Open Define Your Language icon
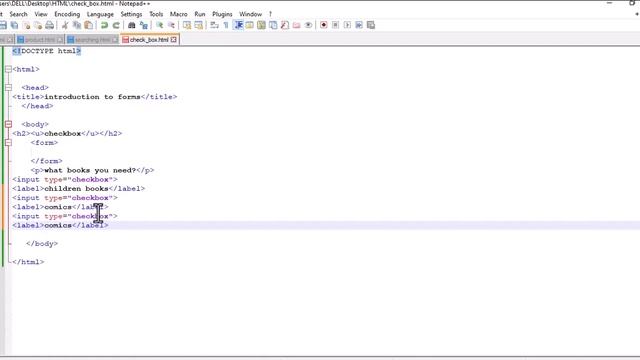The image size is (640, 360). (249, 25)
